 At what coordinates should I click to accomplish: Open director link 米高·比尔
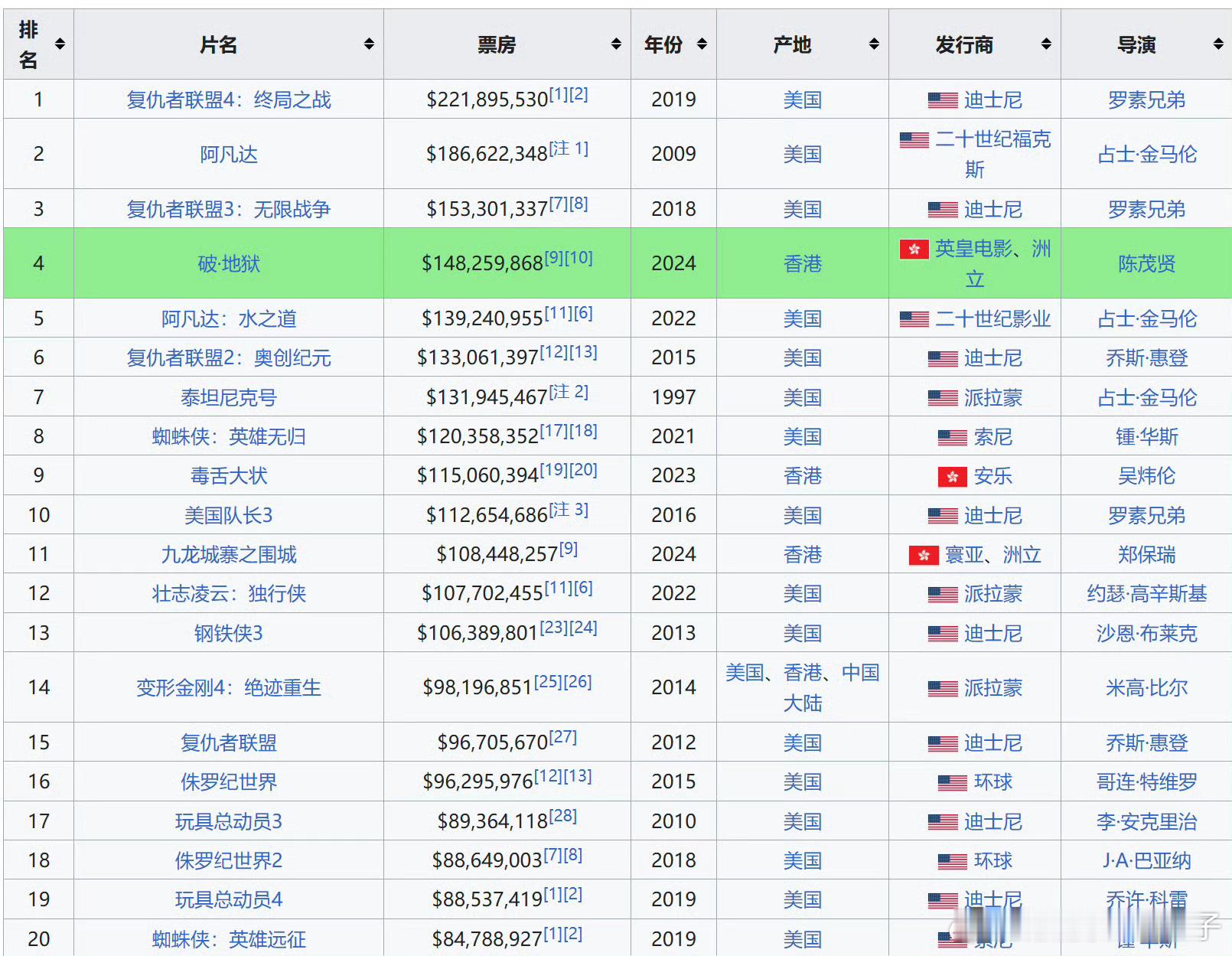1146,687
